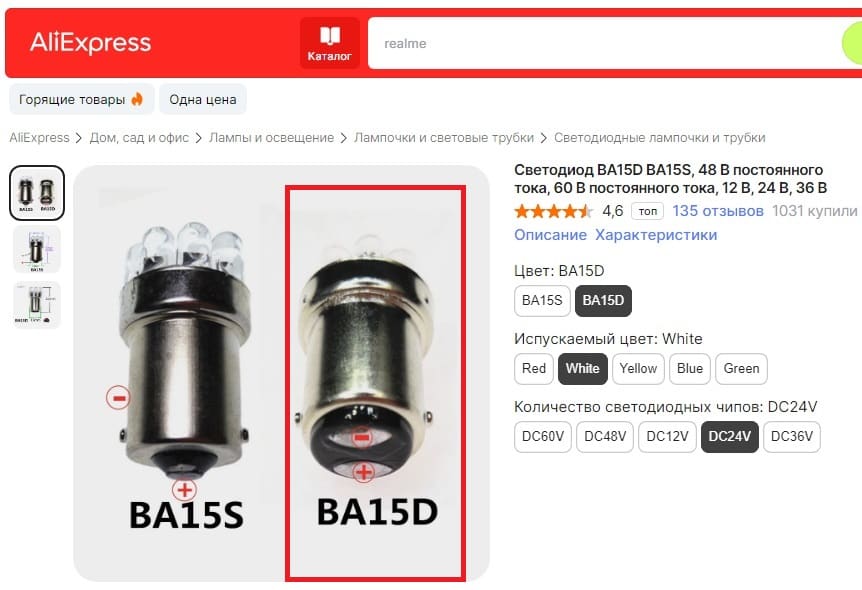Click the AliExpress logo

click(91, 42)
